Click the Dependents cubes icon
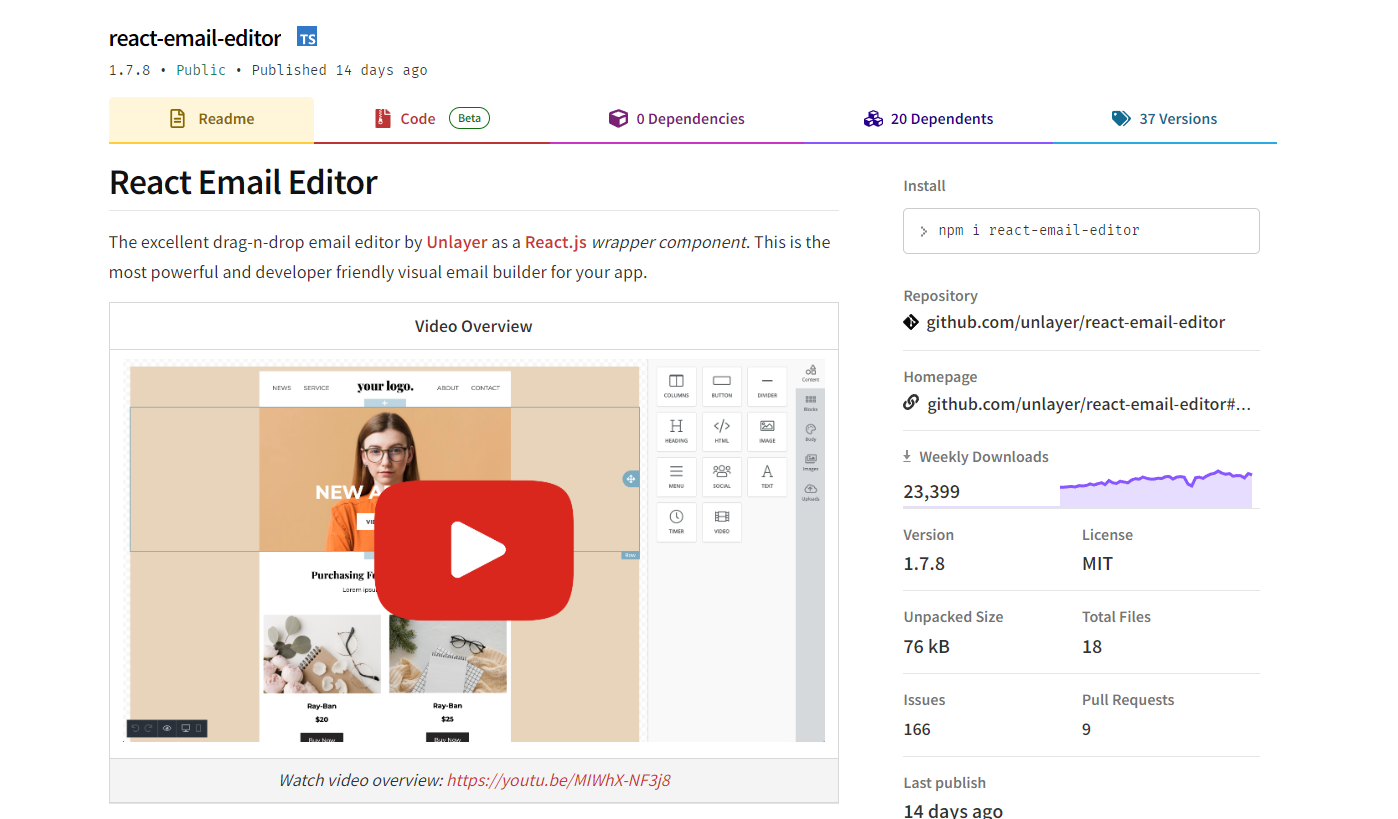Image resolution: width=1398 pixels, height=819 pixels. tap(873, 119)
